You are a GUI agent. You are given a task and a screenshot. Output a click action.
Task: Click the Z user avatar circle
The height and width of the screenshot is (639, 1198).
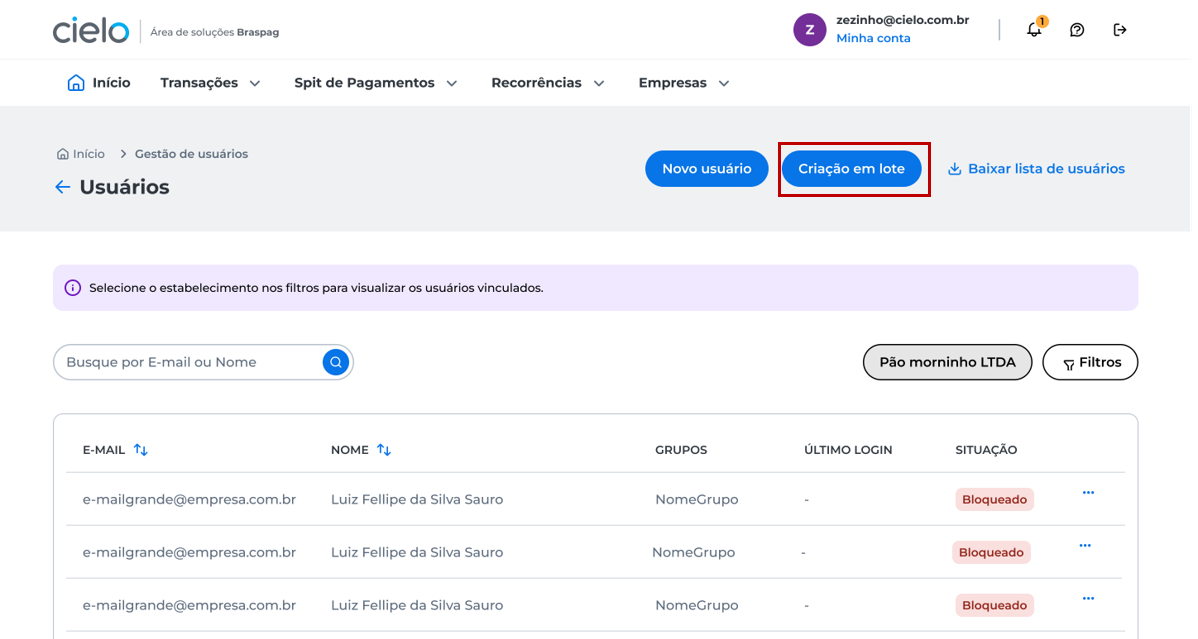coord(809,30)
